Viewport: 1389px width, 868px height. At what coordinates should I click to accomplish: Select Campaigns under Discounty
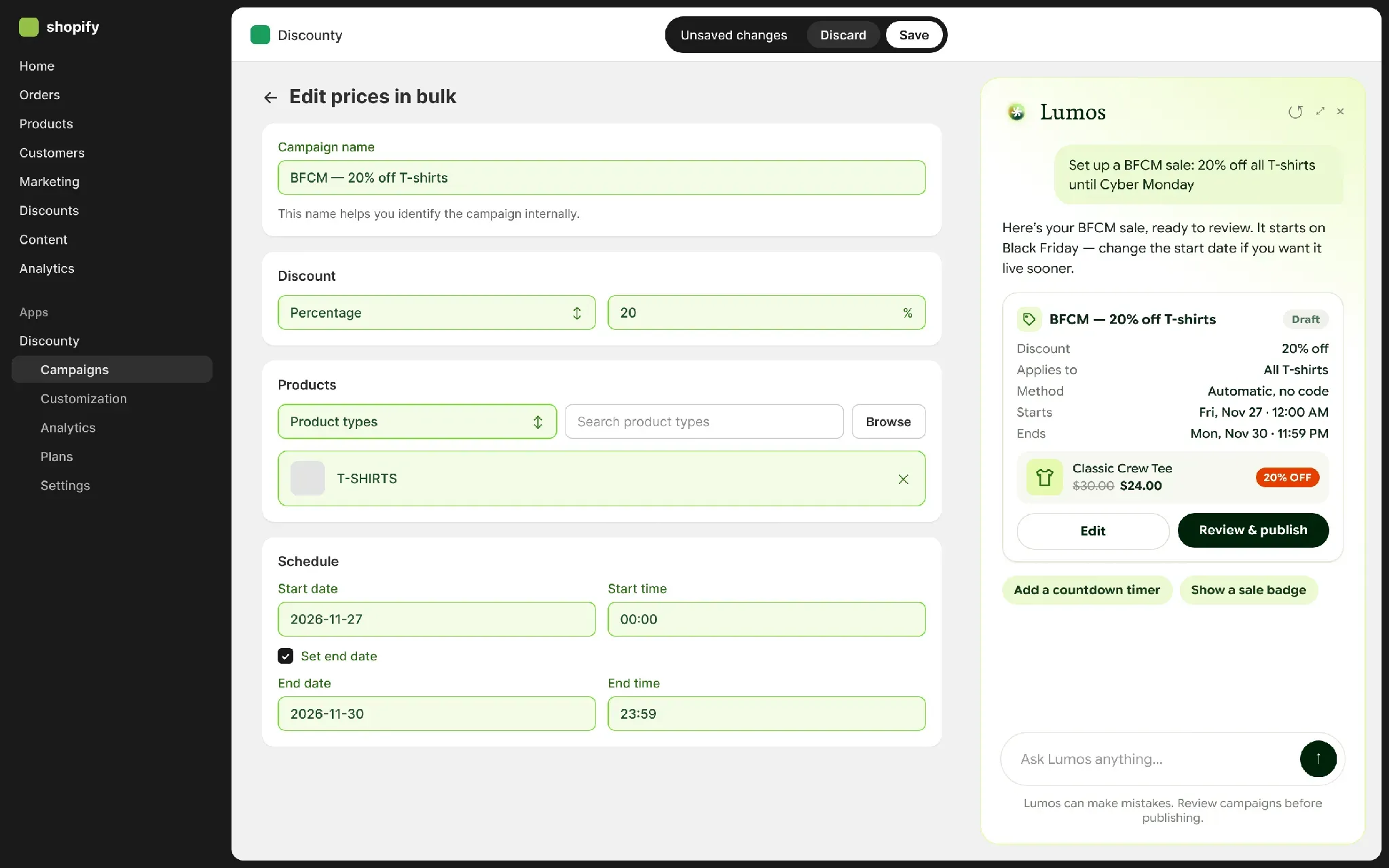pyautogui.click(x=112, y=370)
